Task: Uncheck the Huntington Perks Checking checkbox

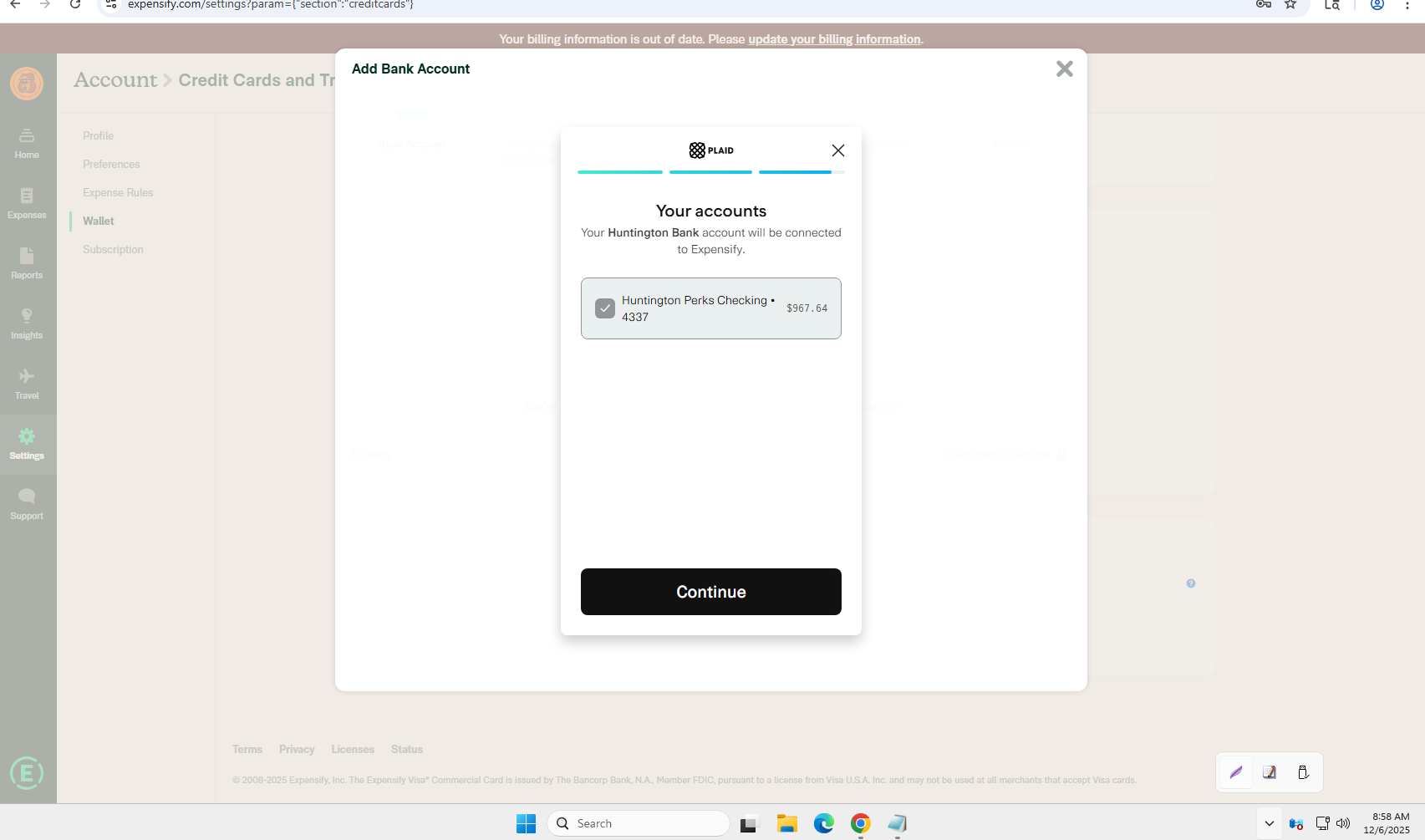Action: pos(605,308)
